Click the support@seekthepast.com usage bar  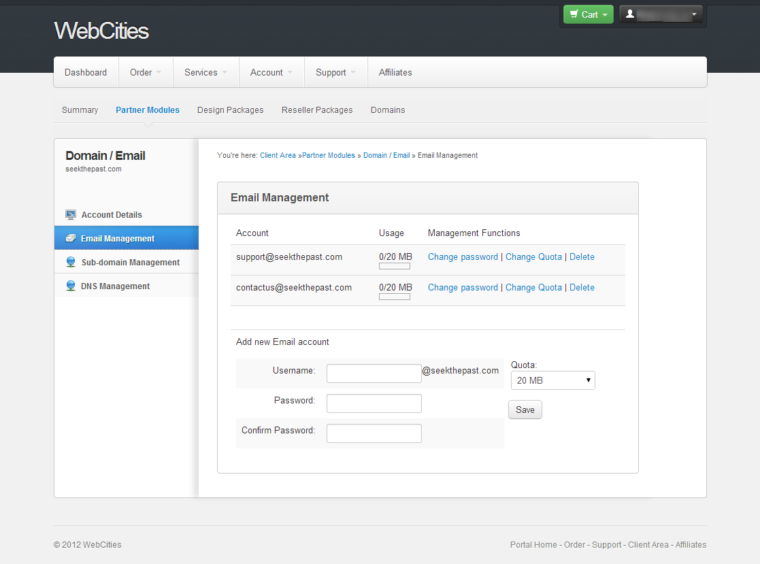pos(394,266)
